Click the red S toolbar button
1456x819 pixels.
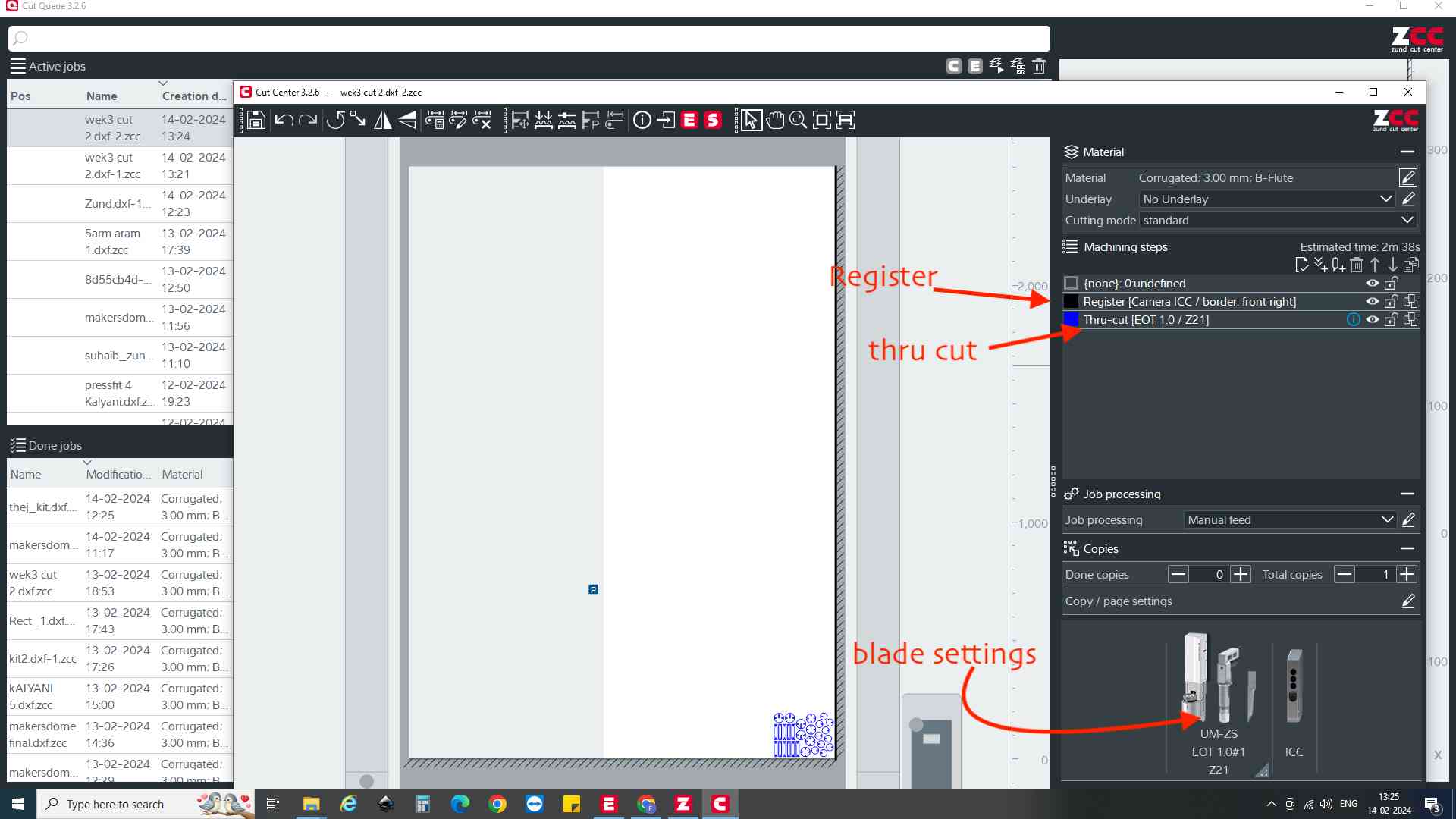coord(713,120)
